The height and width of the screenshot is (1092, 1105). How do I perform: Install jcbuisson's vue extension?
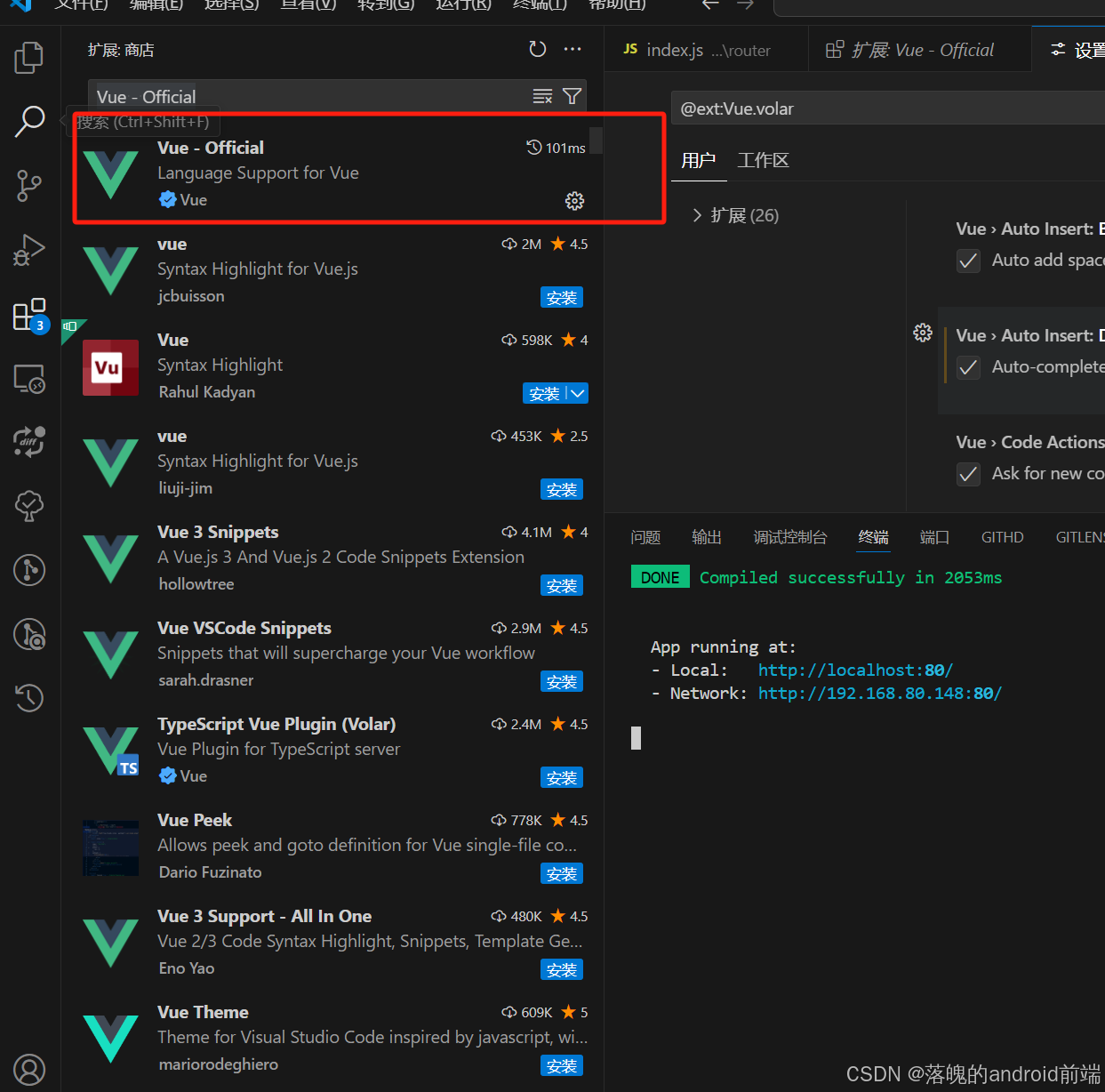562,297
